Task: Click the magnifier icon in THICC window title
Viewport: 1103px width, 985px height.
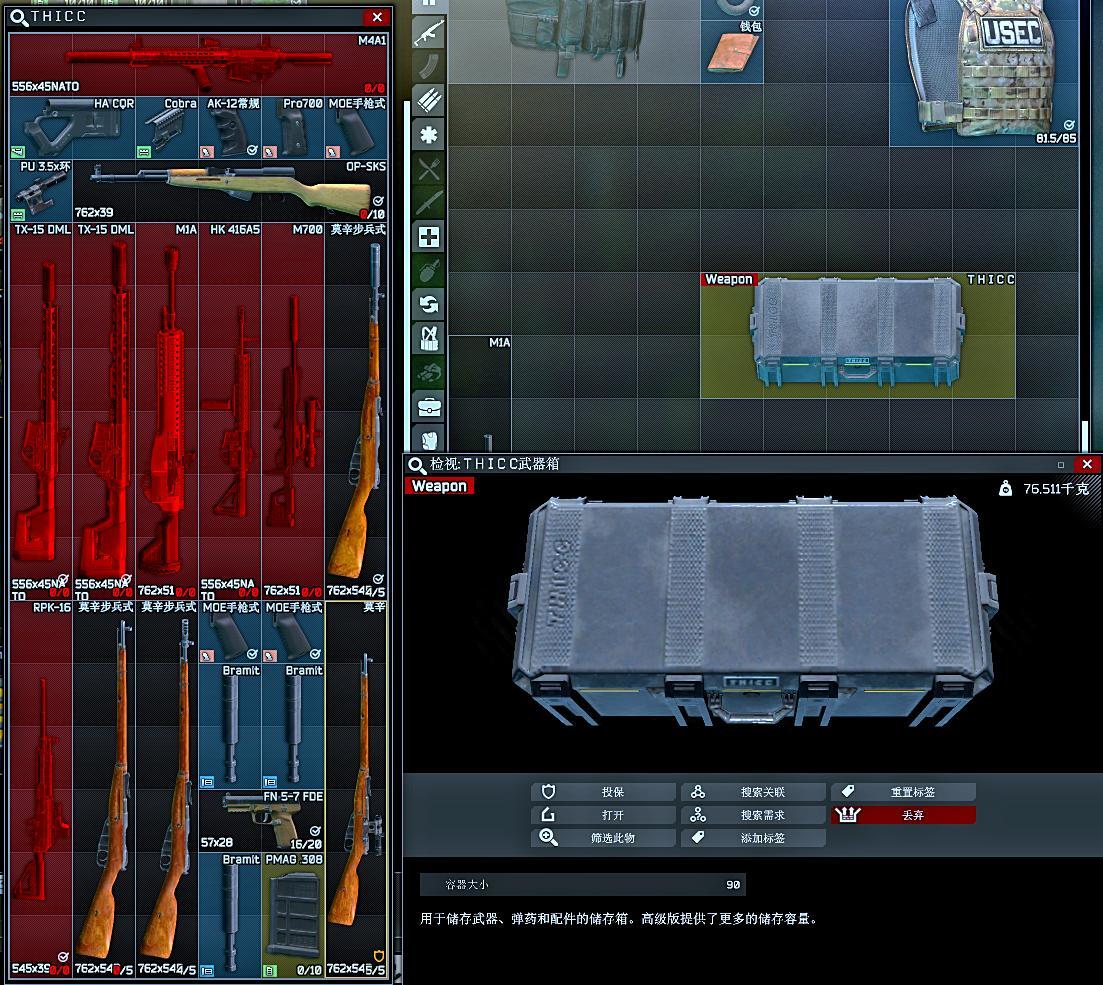Action: (19, 17)
